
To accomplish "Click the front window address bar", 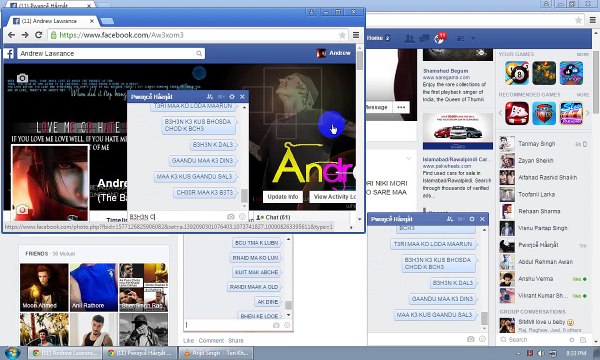I will click(x=198, y=35).
